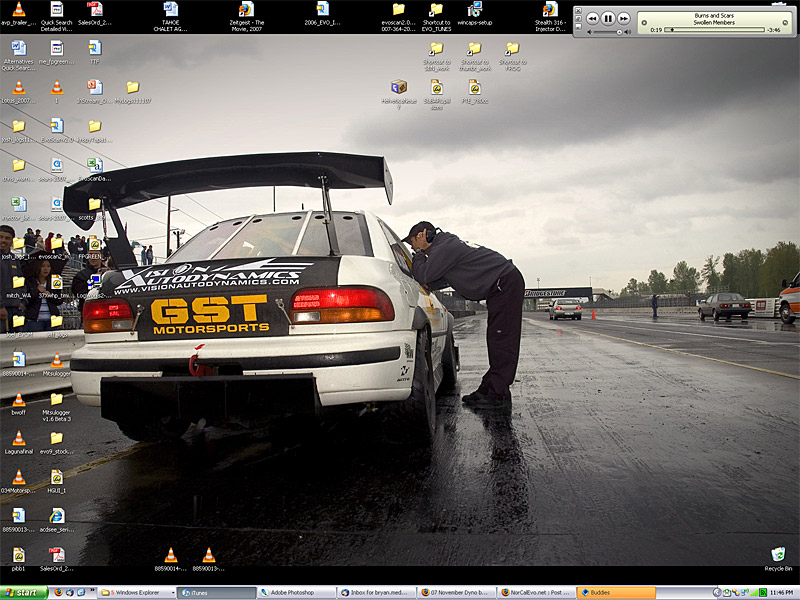Open the Lagunafinal VLC media file
The image size is (800, 600).
(x=19, y=442)
